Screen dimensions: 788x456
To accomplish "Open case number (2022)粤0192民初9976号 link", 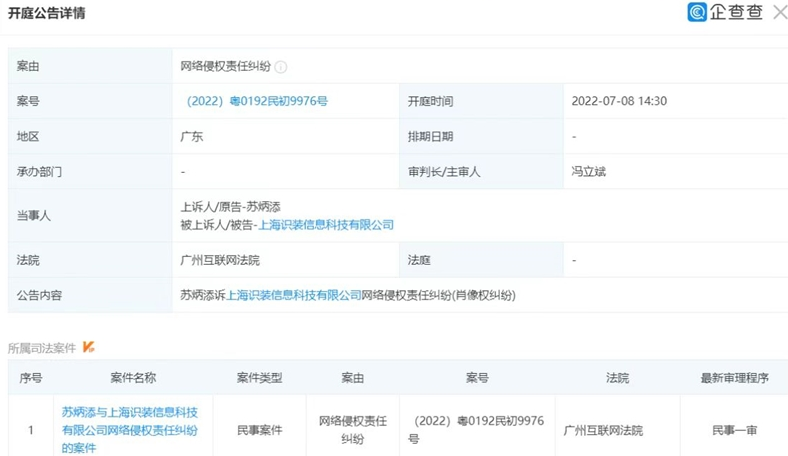I will [257, 101].
